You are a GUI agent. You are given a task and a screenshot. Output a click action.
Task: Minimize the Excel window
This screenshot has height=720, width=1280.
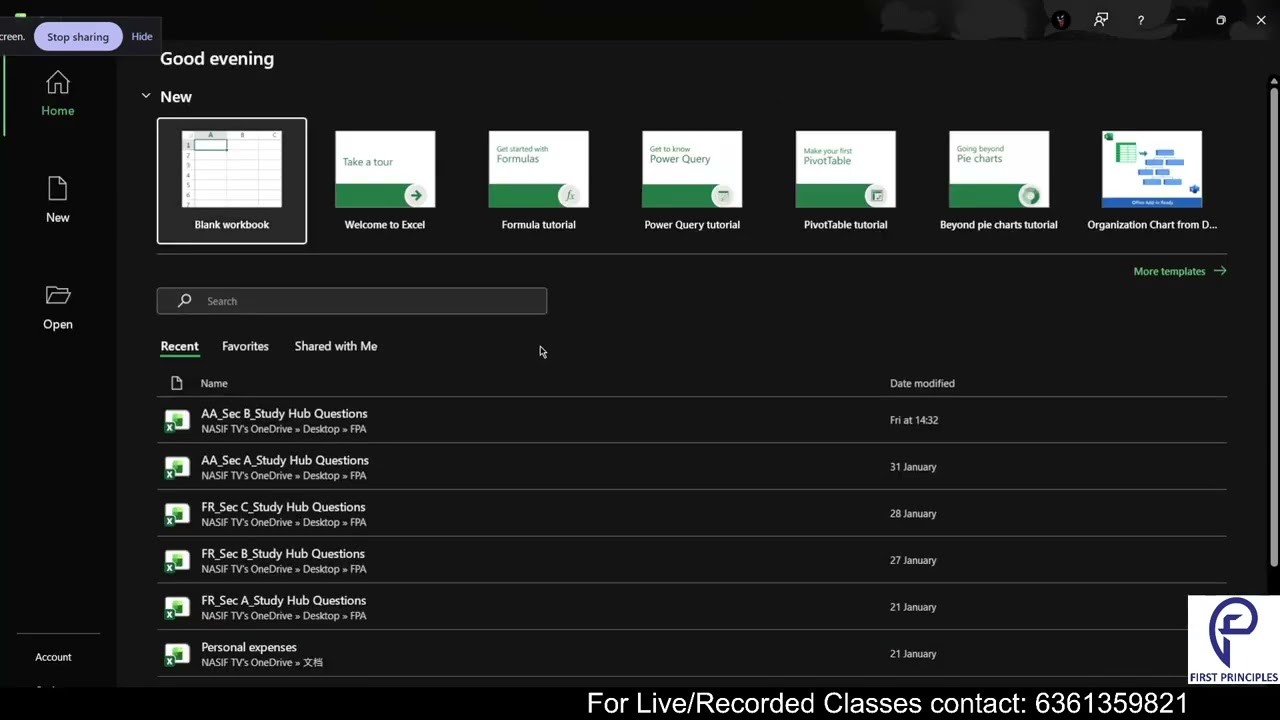(x=1181, y=20)
